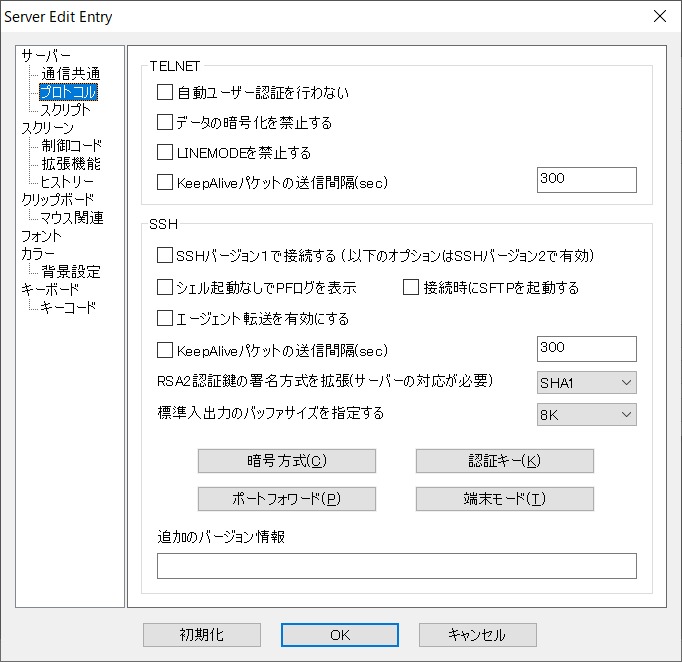Select クリップボード in the tree
The height and width of the screenshot is (662, 682).
coord(57,200)
